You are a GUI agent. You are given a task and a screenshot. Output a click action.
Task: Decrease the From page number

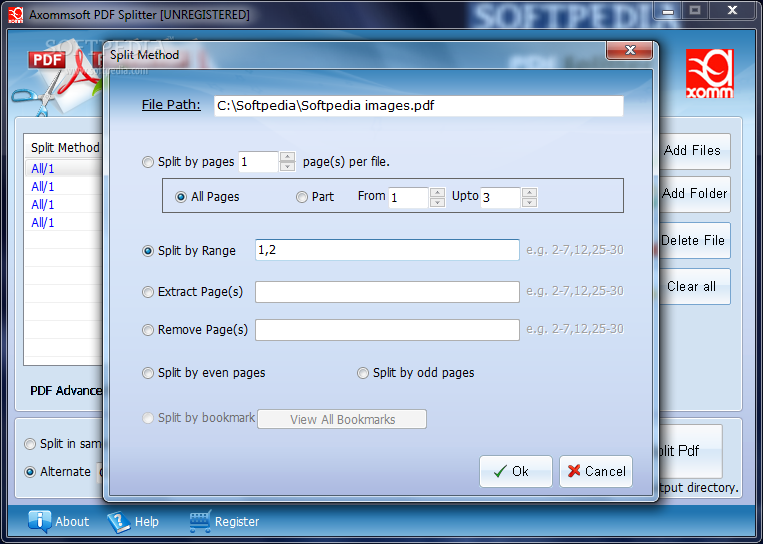437,202
